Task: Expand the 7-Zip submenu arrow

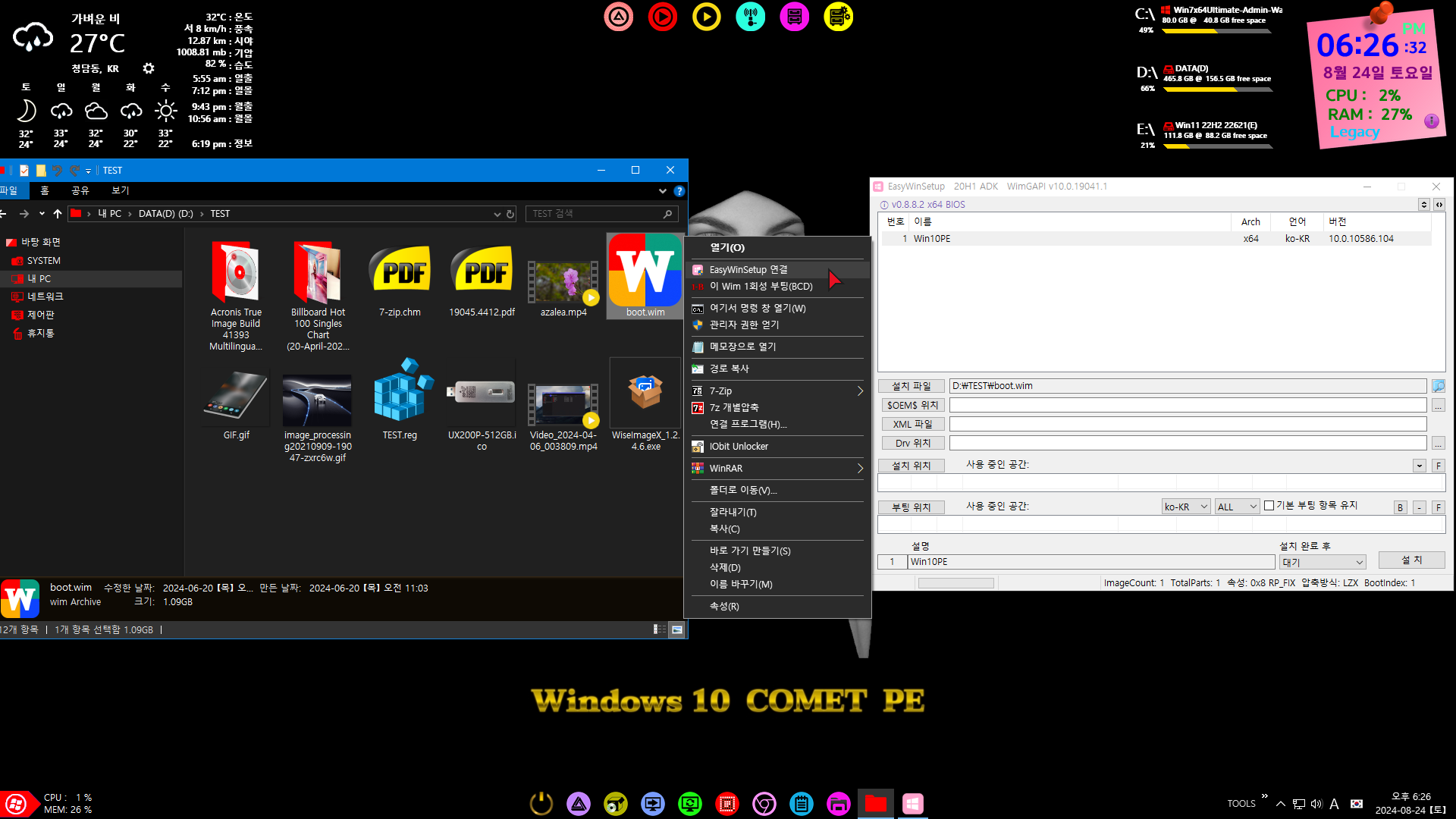Action: pos(860,391)
